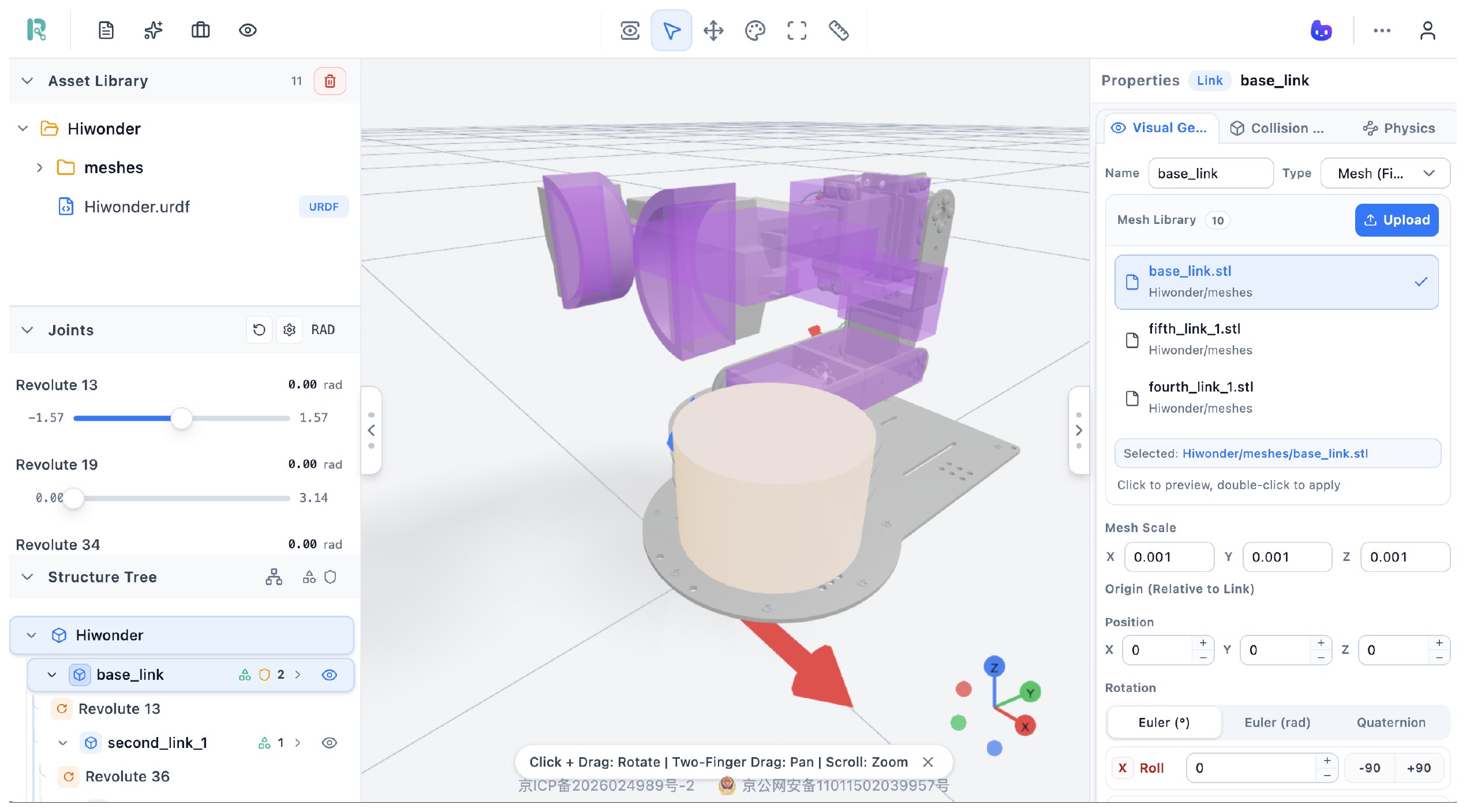
Task: Select the Quaternion rotation mode
Action: pyautogui.click(x=1391, y=723)
